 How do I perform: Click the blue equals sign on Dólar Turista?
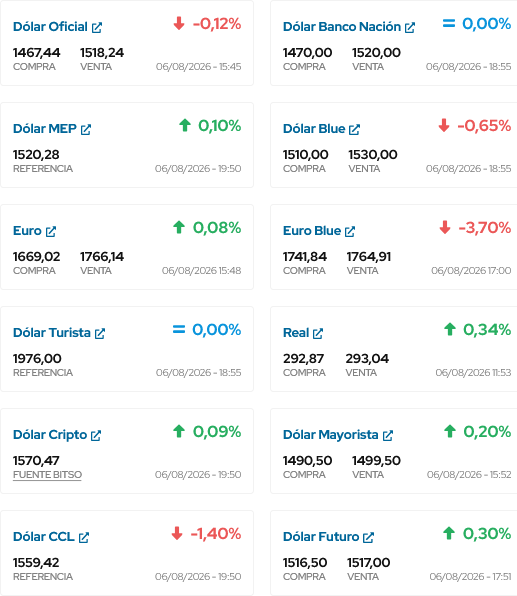pyautogui.click(x=179, y=329)
